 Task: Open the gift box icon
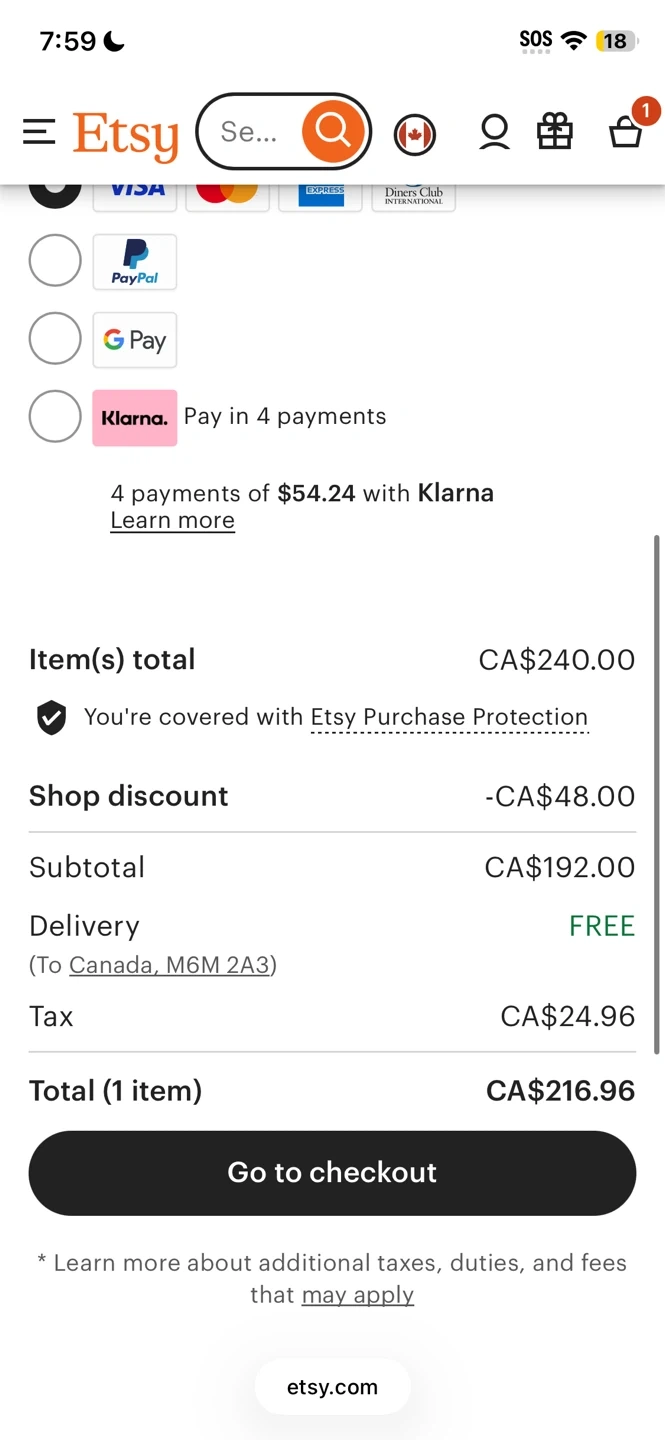(x=555, y=132)
